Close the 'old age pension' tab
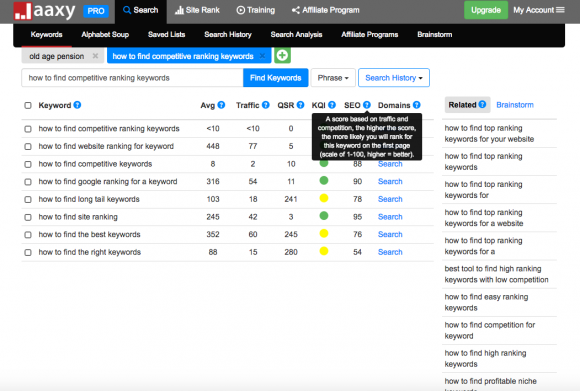This screenshot has width=580, height=391. (95, 56)
